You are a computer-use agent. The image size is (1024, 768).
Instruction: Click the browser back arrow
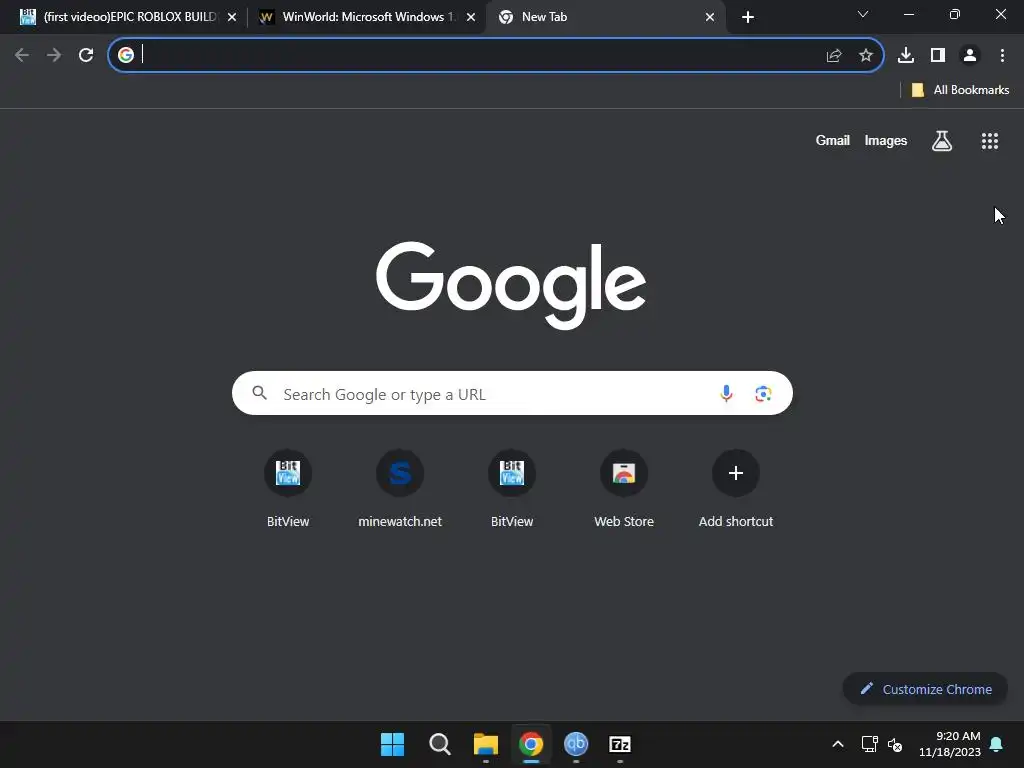click(22, 55)
